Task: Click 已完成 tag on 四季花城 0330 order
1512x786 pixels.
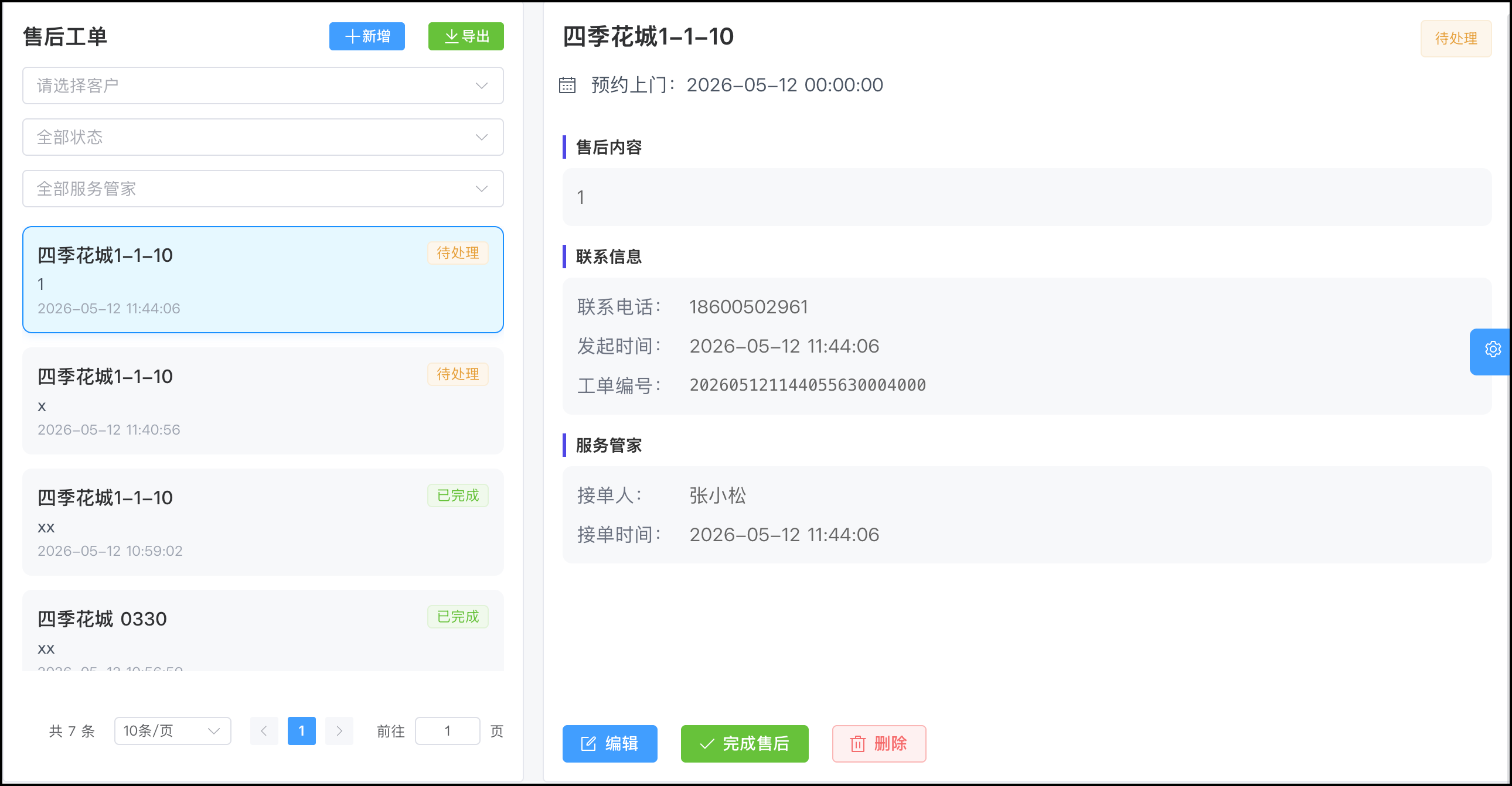Action: click(458, 617)
